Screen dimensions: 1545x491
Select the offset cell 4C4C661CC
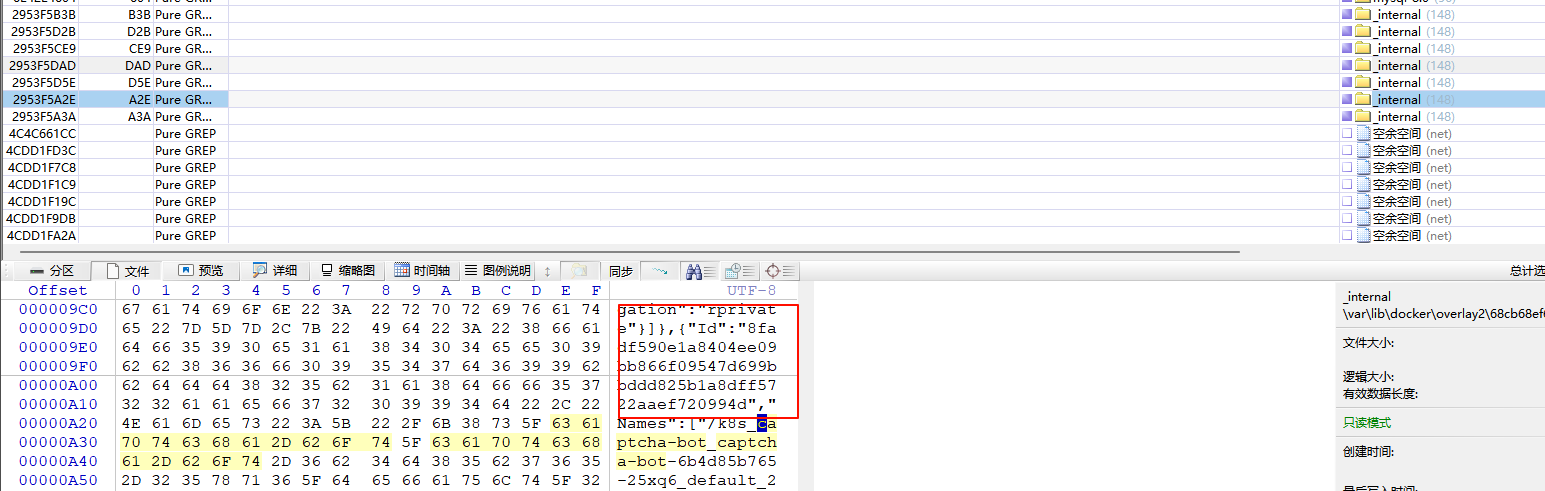42,134
